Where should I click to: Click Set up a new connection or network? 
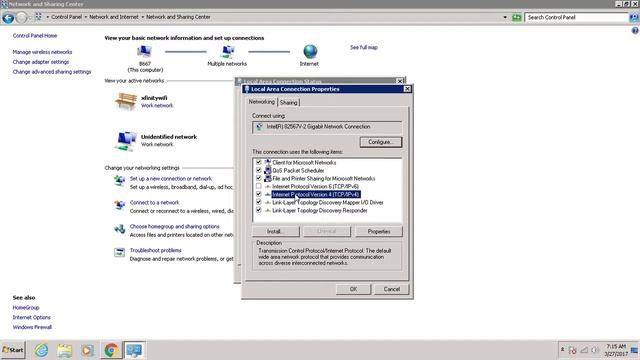[171, 179]
